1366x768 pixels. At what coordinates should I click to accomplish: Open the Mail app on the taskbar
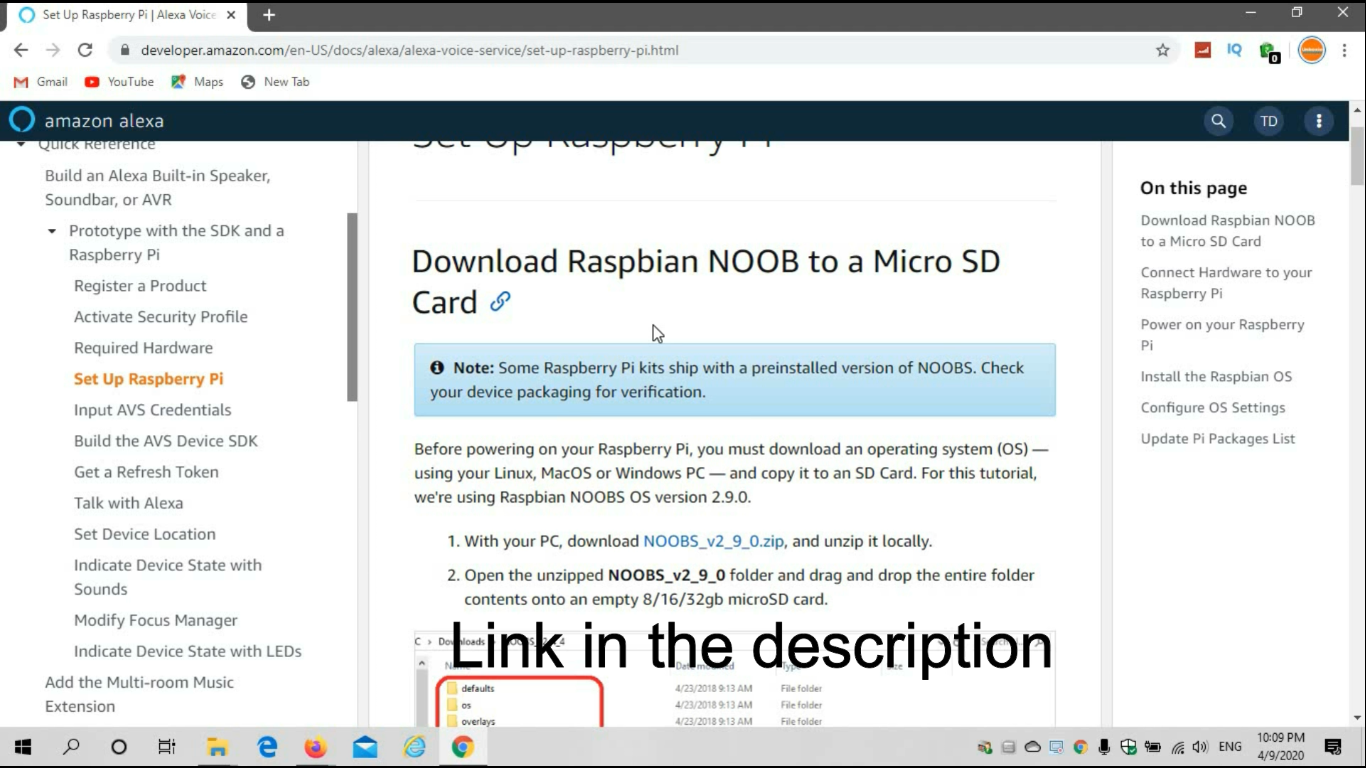pyautogui.click(x=365, y=747)
